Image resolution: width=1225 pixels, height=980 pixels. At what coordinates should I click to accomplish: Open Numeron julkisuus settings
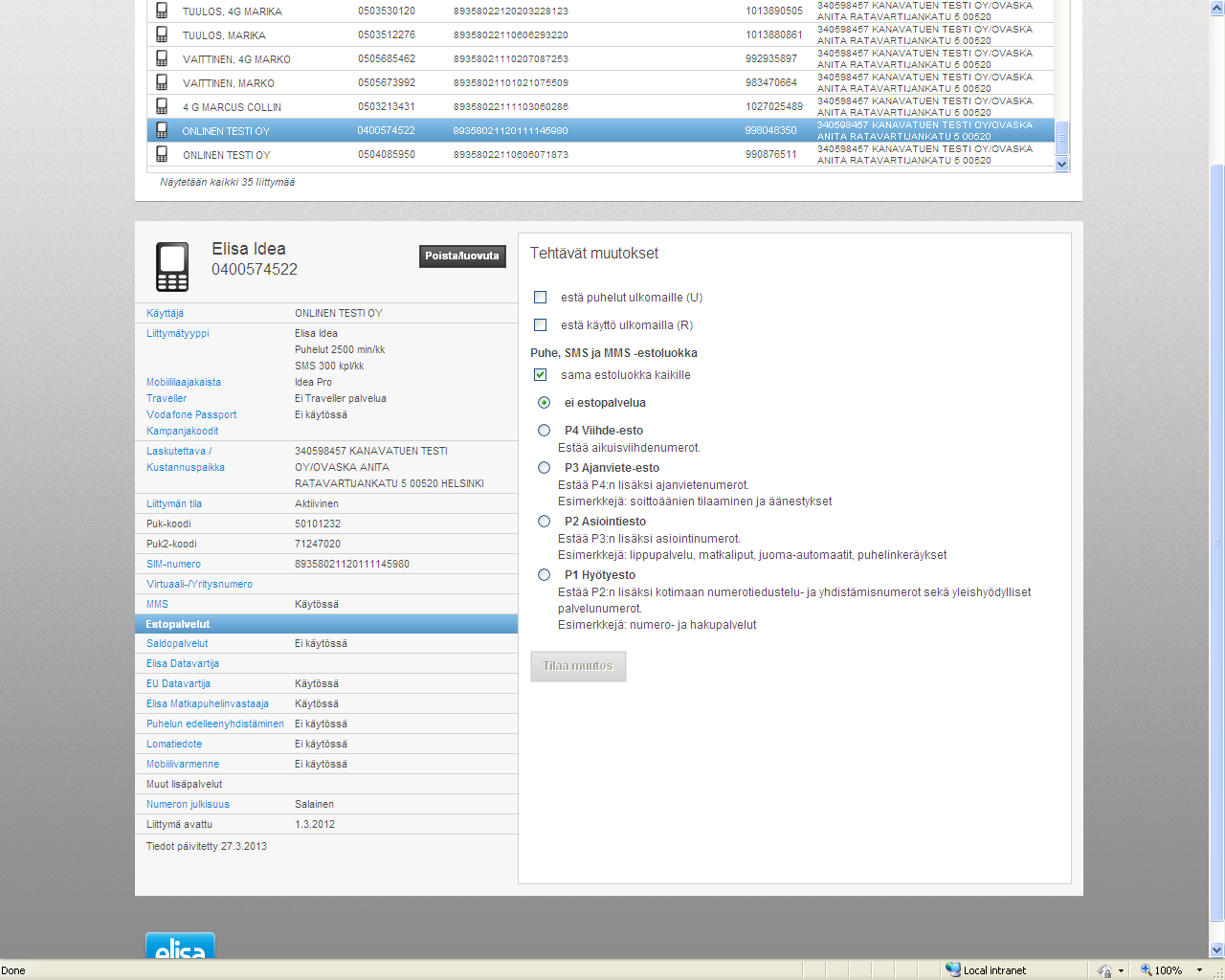[188, 805]
